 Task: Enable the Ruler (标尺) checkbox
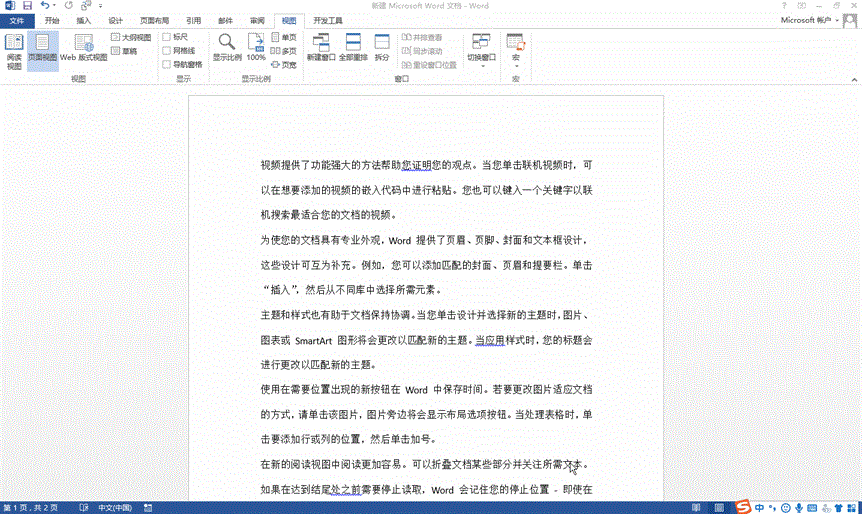pos(167,37)
